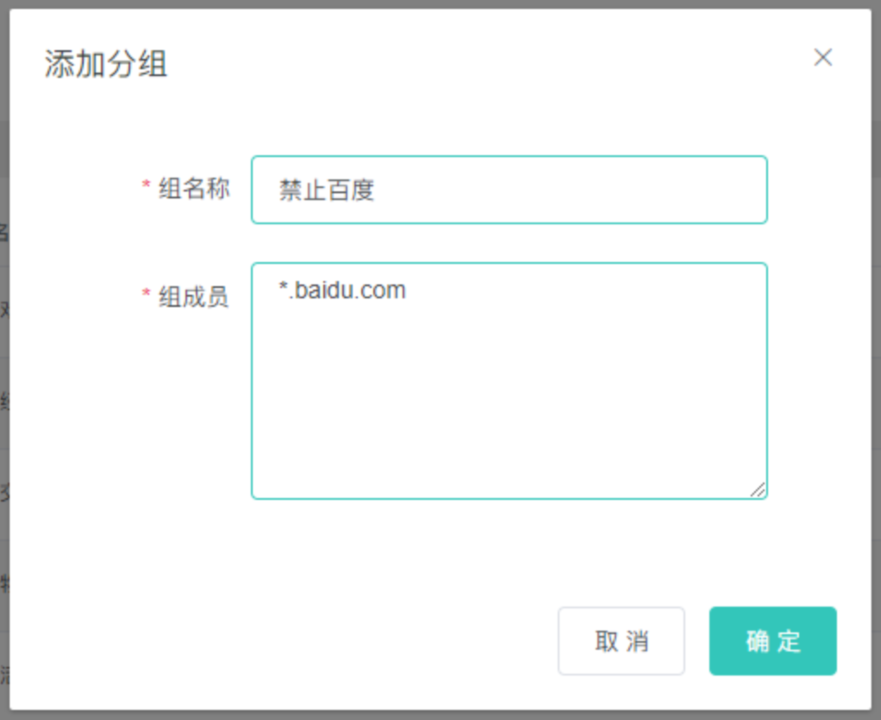Image resolution: width=881 pixels, height=720 pixels.
Task: Click the 组名称 field label
Action: pos(194,188)
